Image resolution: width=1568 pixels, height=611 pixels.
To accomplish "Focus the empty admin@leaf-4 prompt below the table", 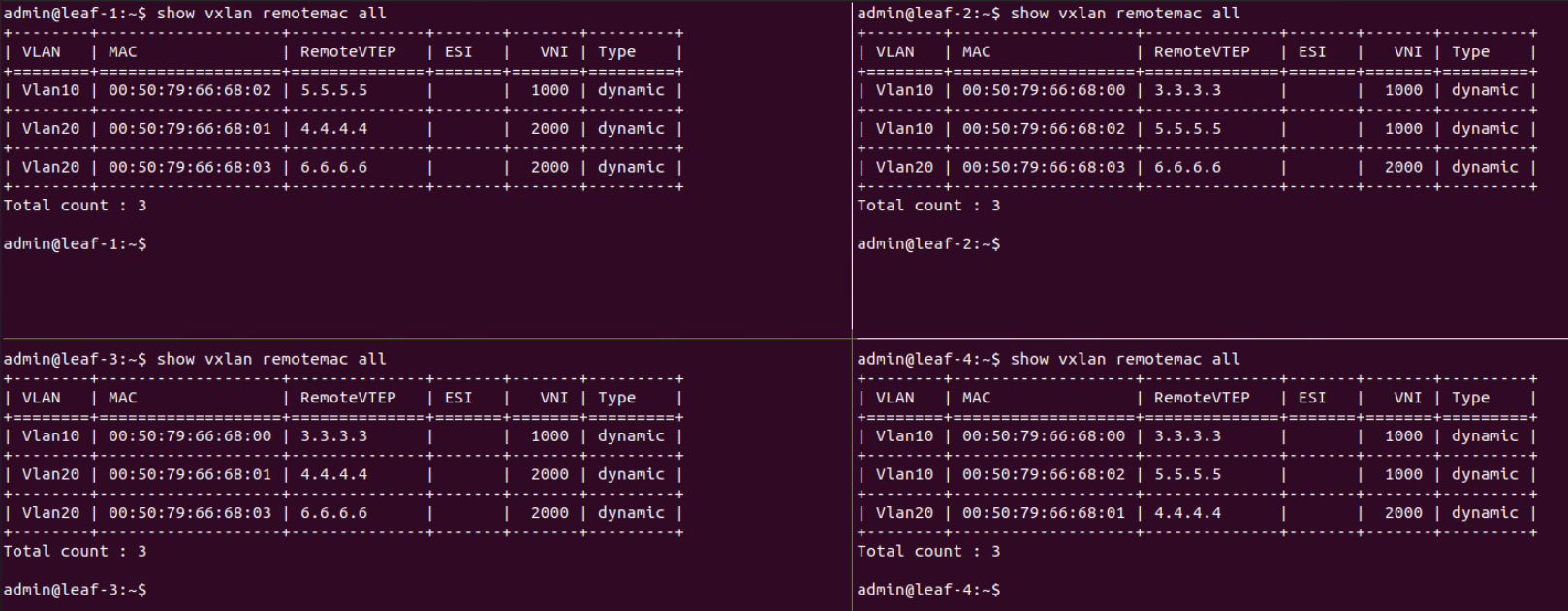I will (x=928, y=590).
